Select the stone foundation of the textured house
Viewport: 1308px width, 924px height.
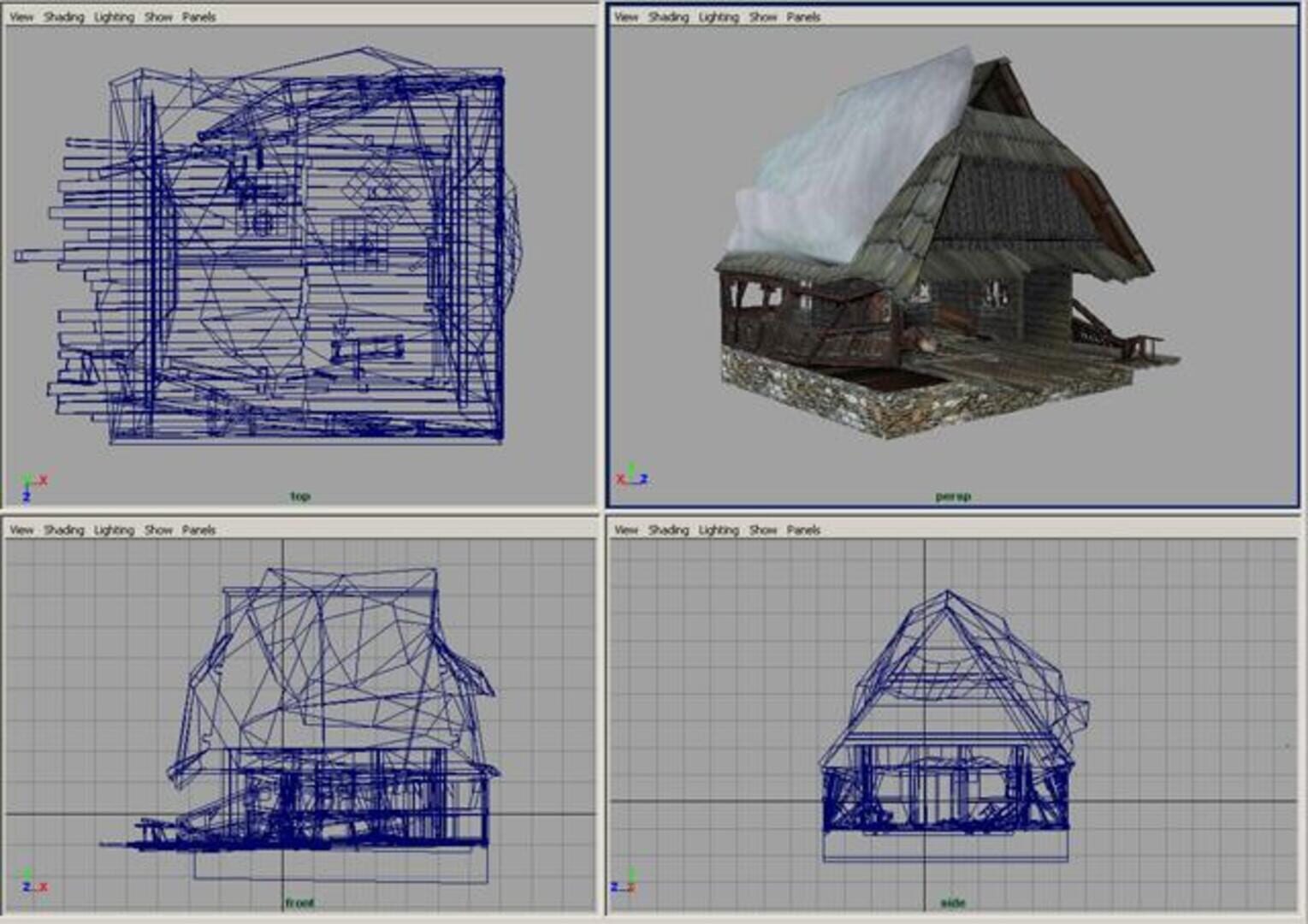(x=821, y=394)
